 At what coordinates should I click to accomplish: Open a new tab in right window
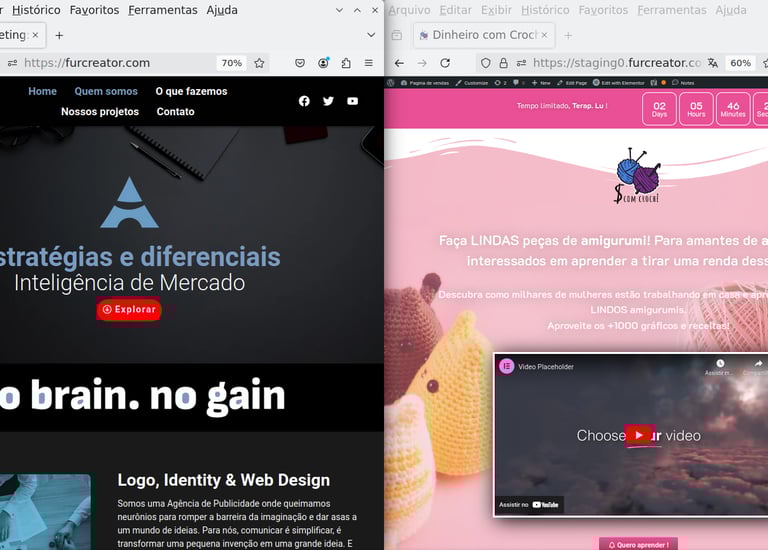click(x=568, y=35)
